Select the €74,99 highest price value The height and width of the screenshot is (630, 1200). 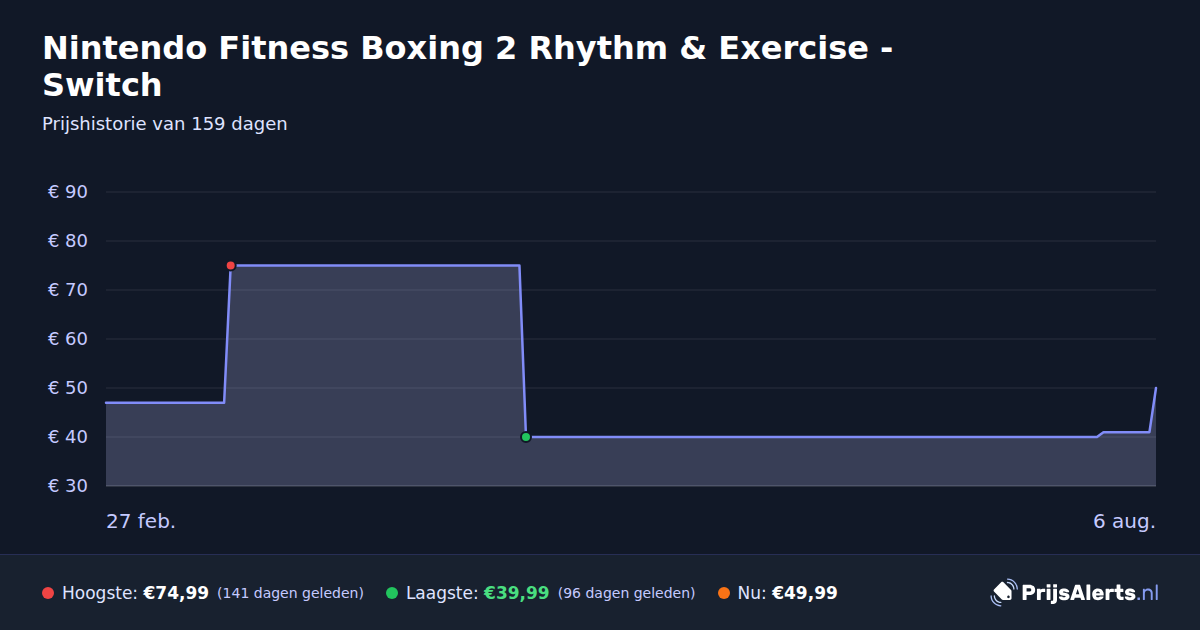tap(176, 593)
